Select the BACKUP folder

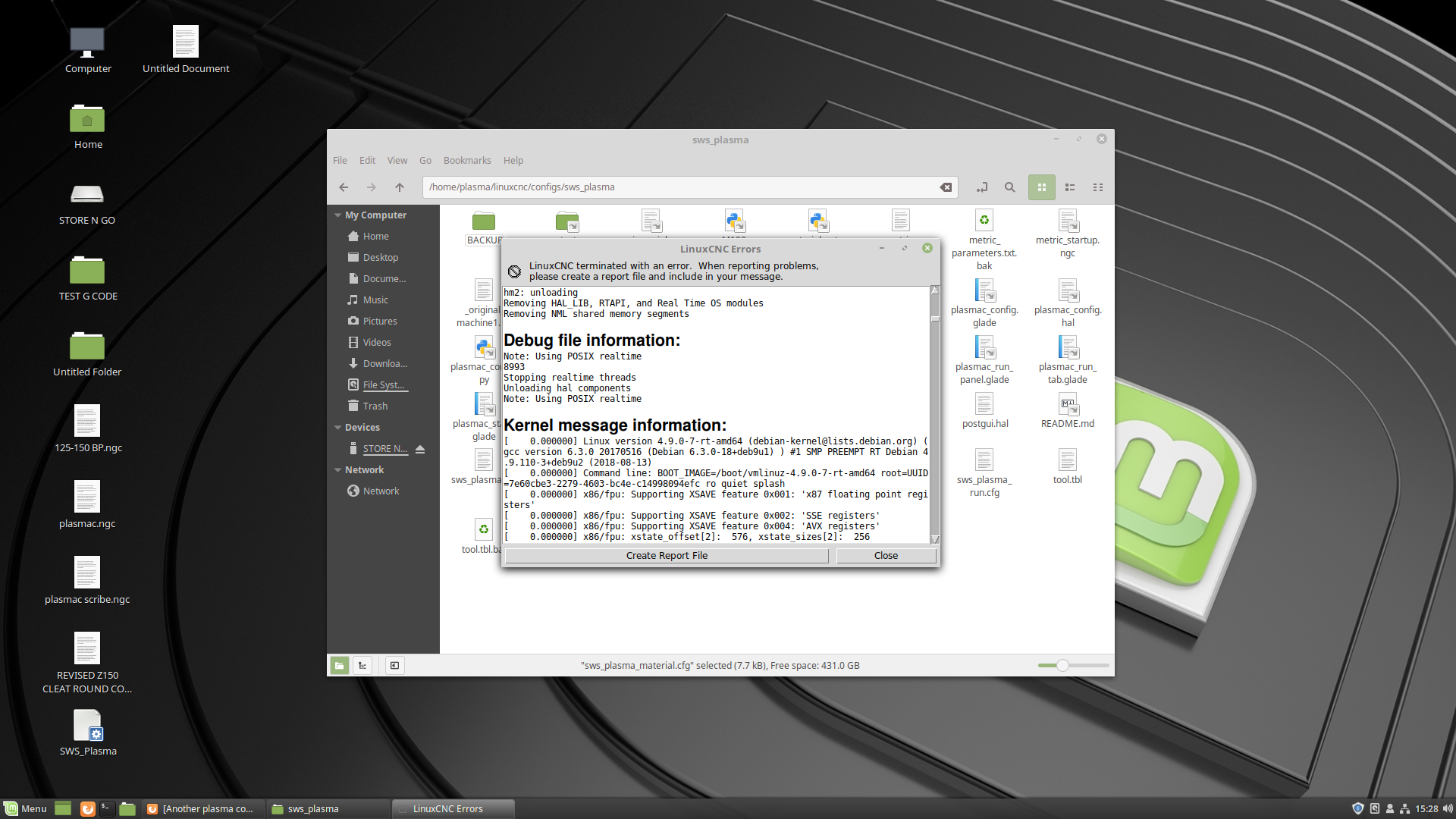click(x=484, y=227)
